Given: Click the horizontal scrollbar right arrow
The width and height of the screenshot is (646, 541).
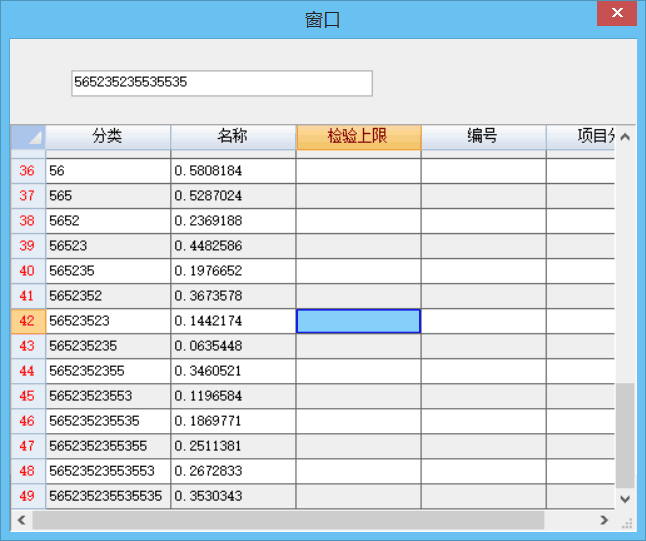Looking at the screenshot, I should coord(603,520).
